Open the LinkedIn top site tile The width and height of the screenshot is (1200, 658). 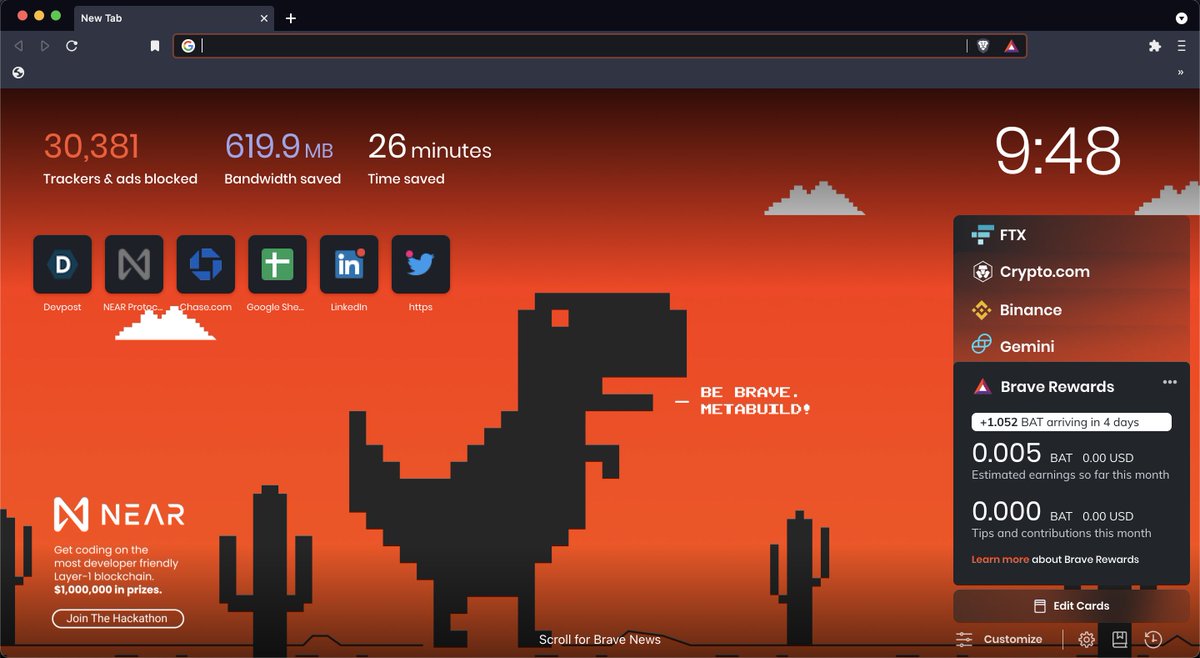click(x=349, y=264)
